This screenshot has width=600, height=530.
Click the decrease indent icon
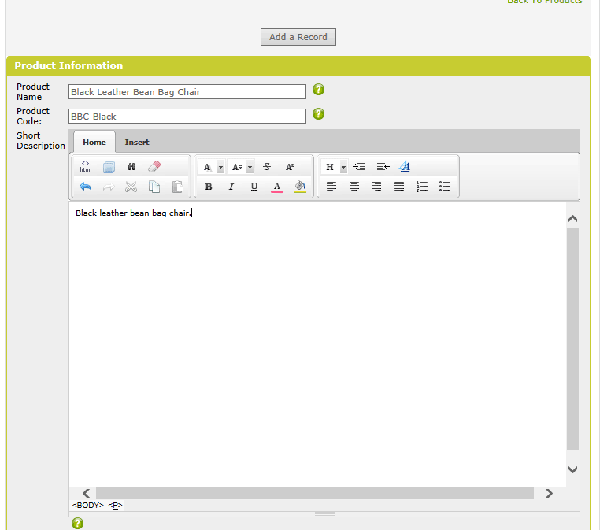(359, 167)
